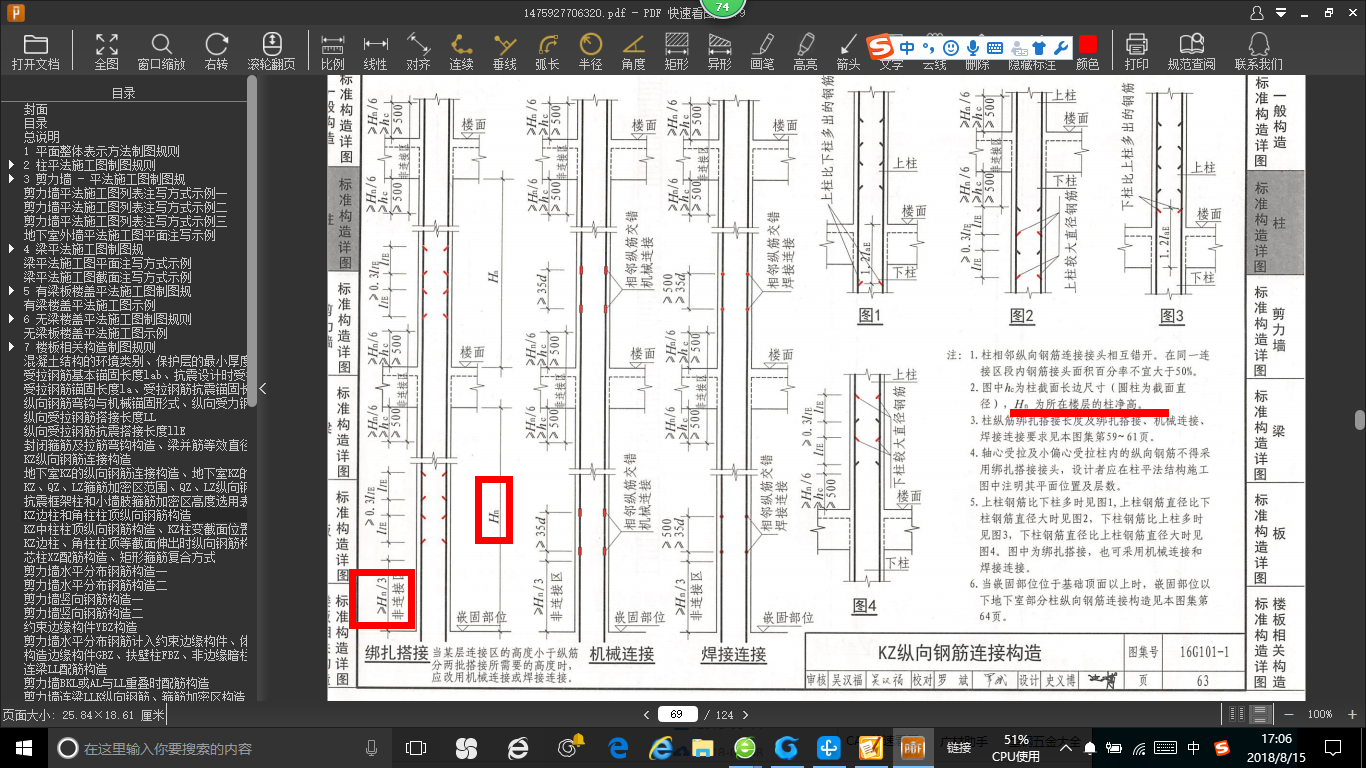Select the 画笔 pen drawing tool
1366x768 pixels.
coord(762,50)
